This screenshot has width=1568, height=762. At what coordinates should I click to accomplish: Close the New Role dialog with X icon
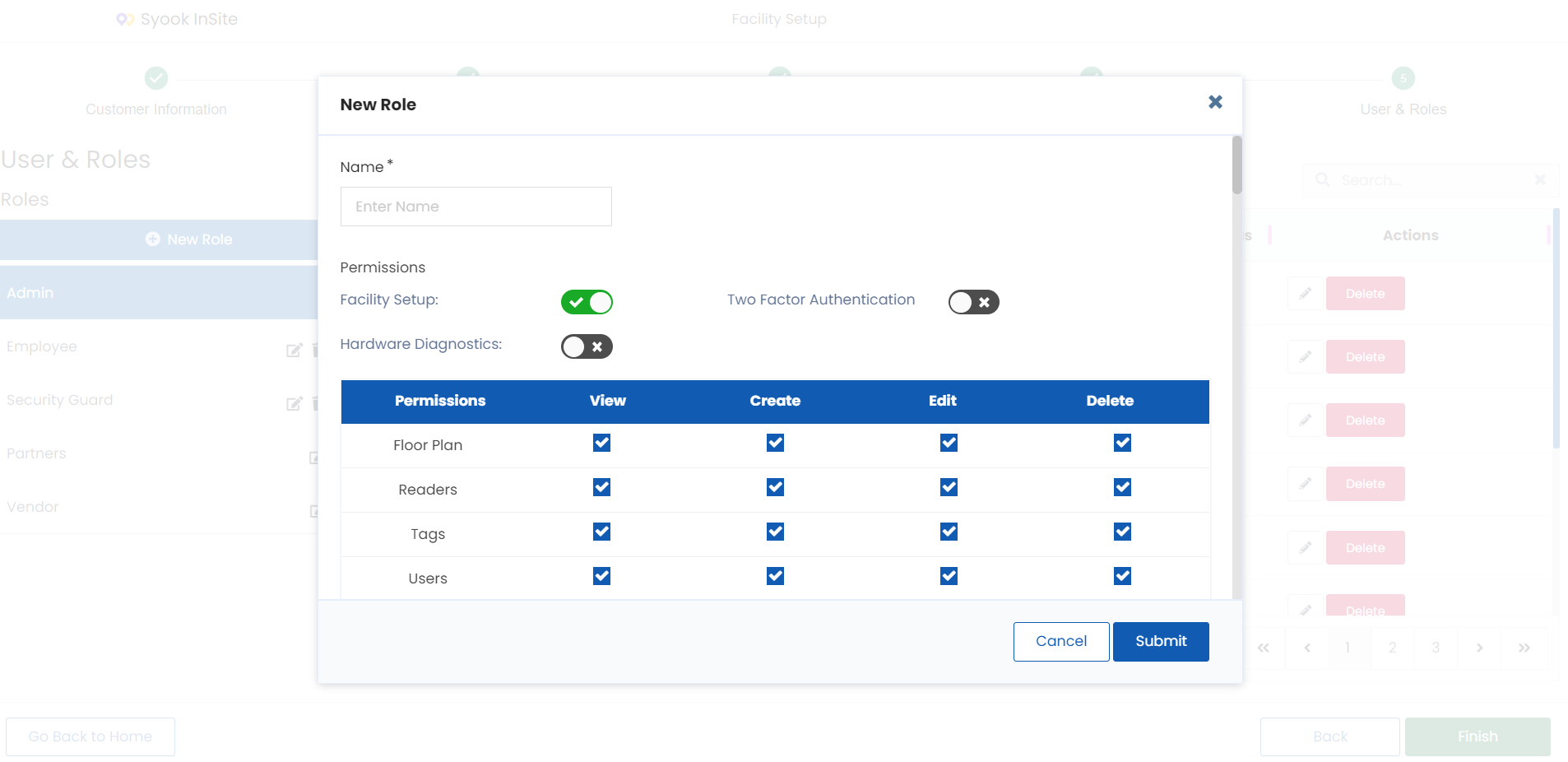point(1215,102)
